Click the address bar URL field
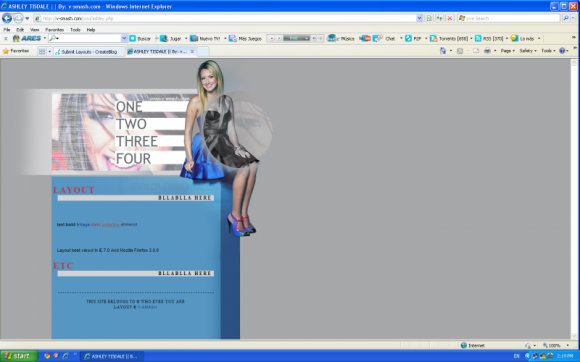580x362 pixels. [225, 18]
